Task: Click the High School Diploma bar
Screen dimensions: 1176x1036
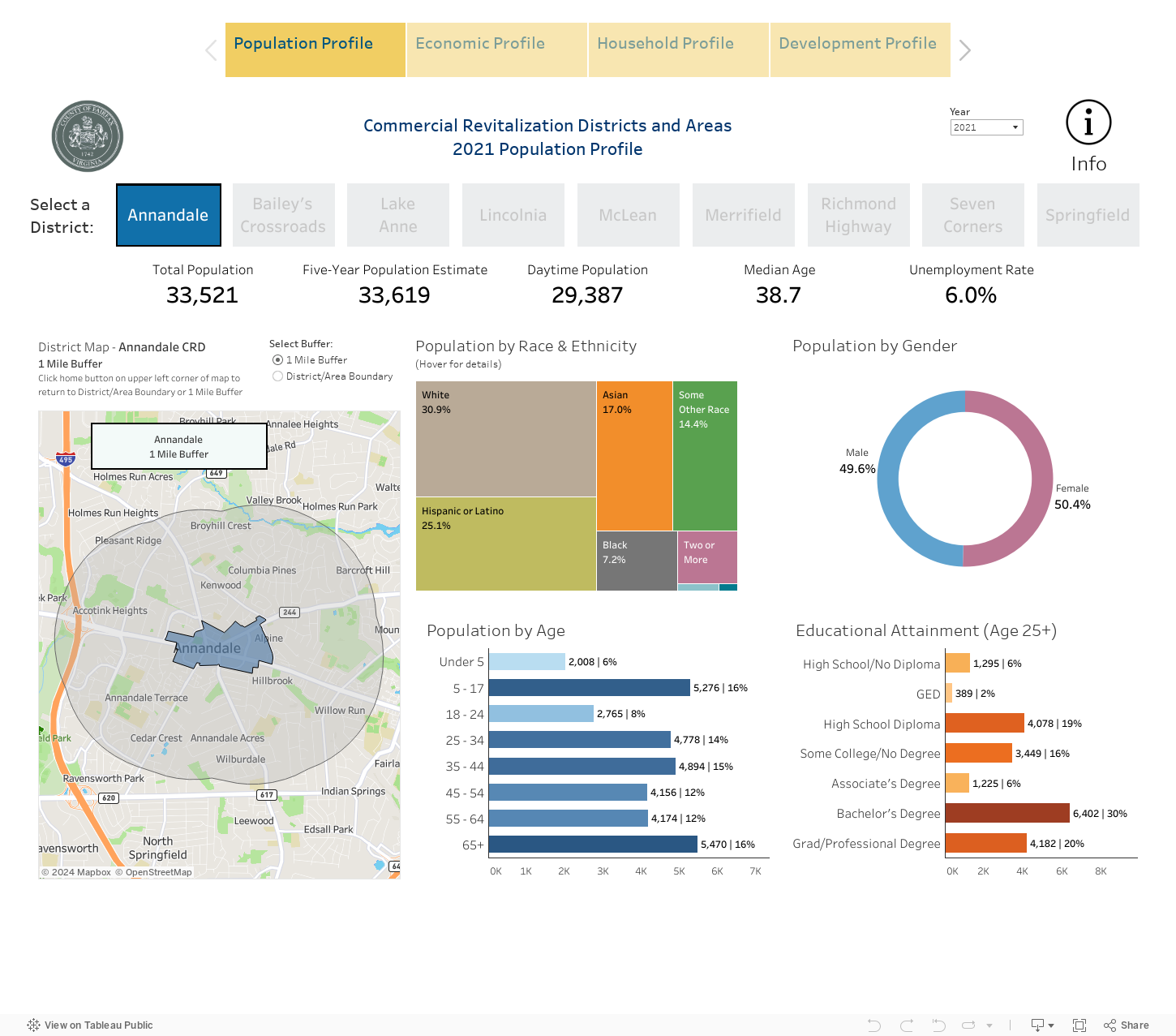Action: click(985, 723)
